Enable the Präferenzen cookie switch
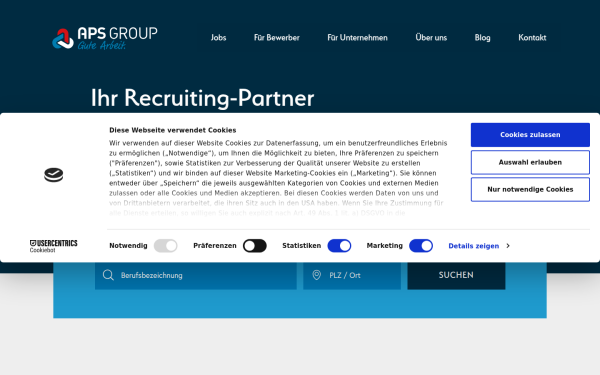 click(x=255, y=246)
